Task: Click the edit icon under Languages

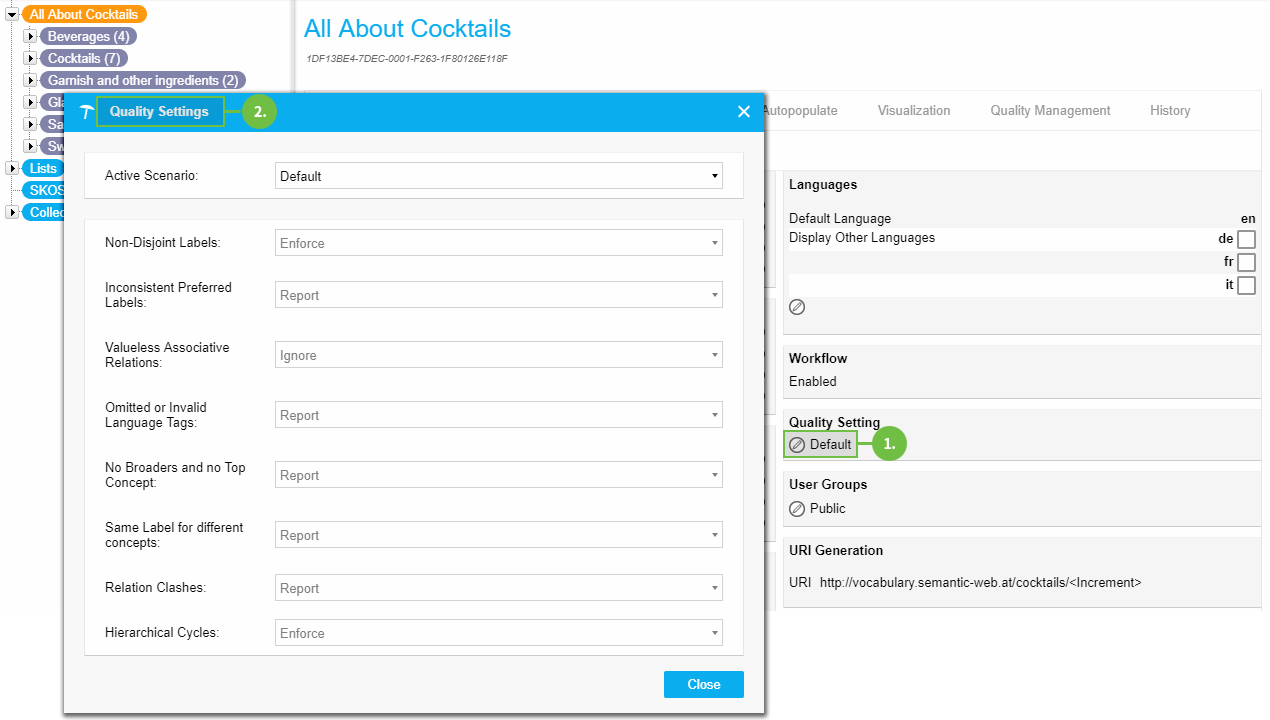Action: click(797, 307)
